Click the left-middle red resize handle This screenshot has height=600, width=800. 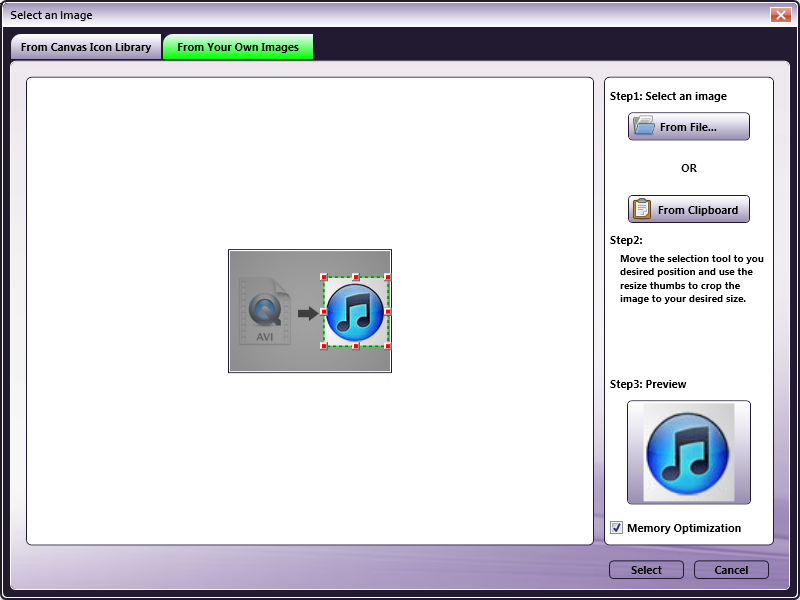tap(323, 311)
